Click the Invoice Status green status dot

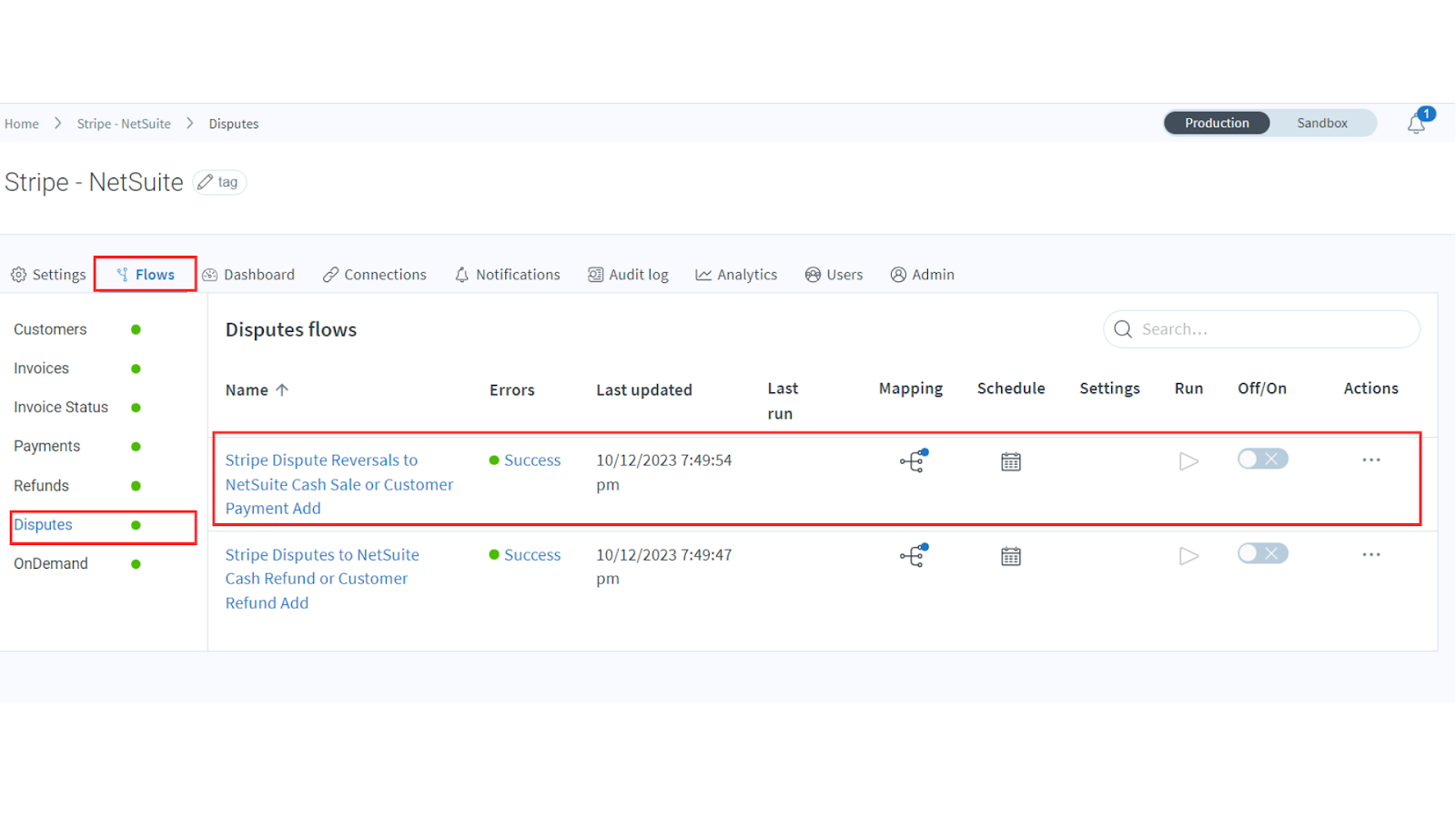(x=136, y=408)
